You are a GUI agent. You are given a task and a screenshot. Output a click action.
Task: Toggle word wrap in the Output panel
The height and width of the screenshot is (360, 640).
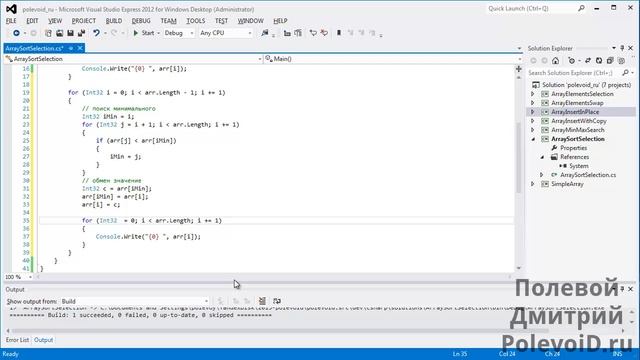[277, 301]
